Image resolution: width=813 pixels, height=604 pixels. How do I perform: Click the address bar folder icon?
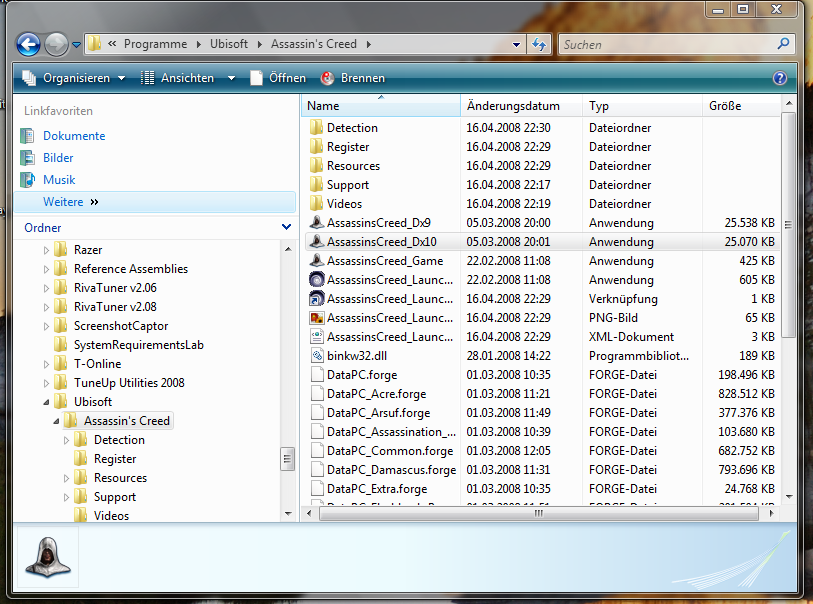coord(94,44)
